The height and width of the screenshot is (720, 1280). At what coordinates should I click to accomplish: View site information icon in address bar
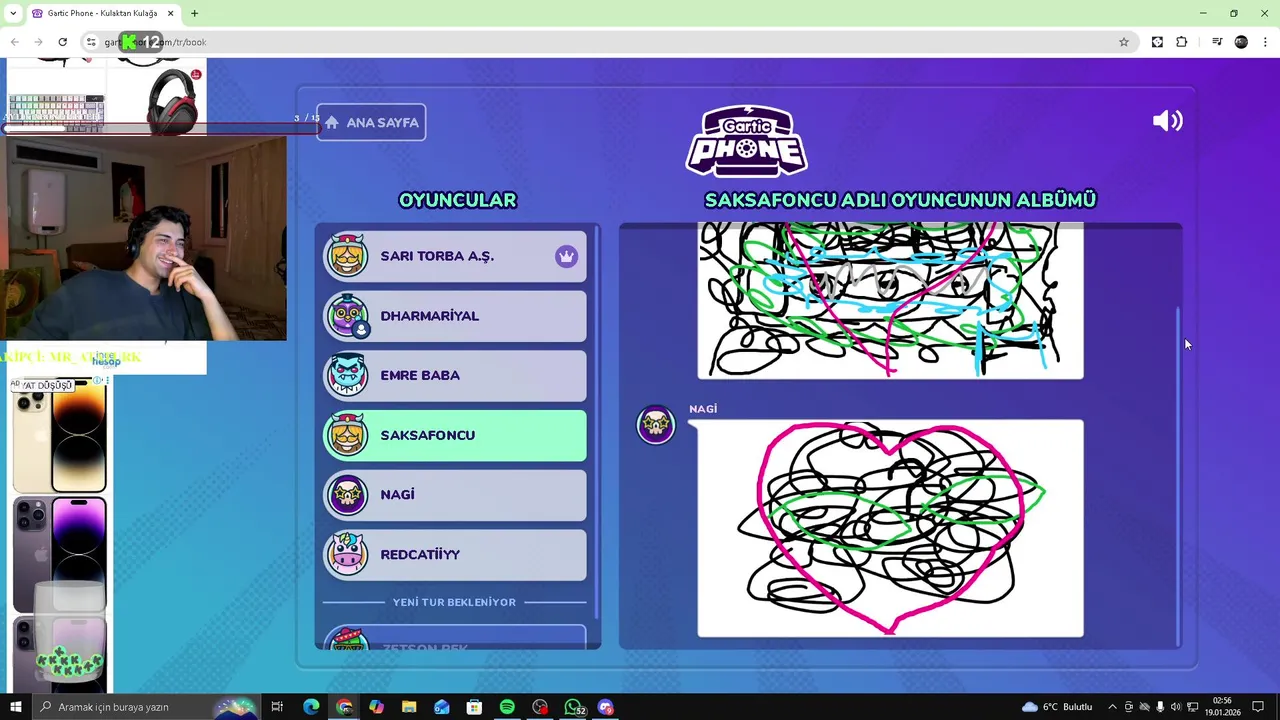click(x=91, y=42)
